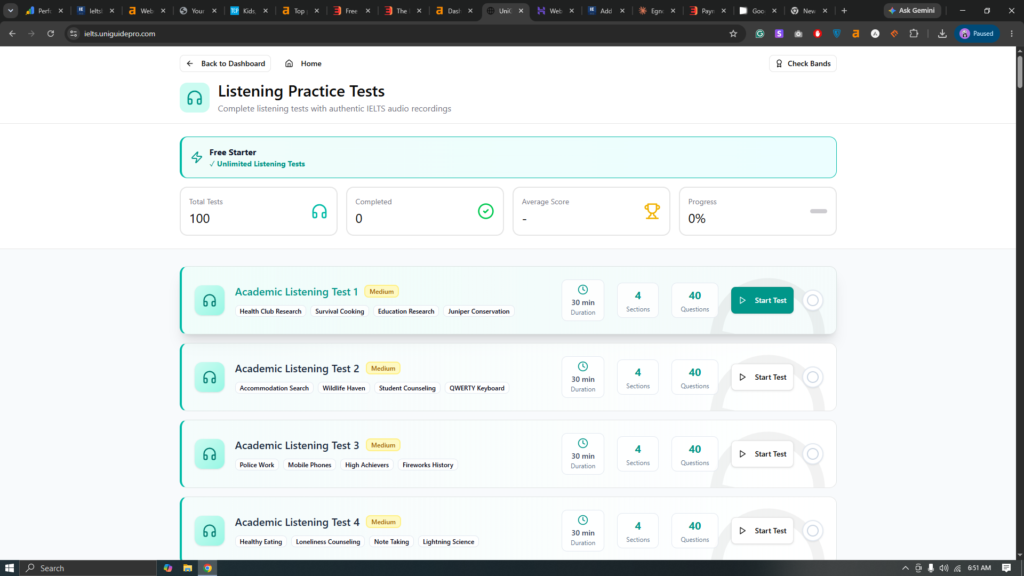Show hidden system tray icons chevron
The width and height of the screenshot is (1024, 576).
(x=905, y=568)
